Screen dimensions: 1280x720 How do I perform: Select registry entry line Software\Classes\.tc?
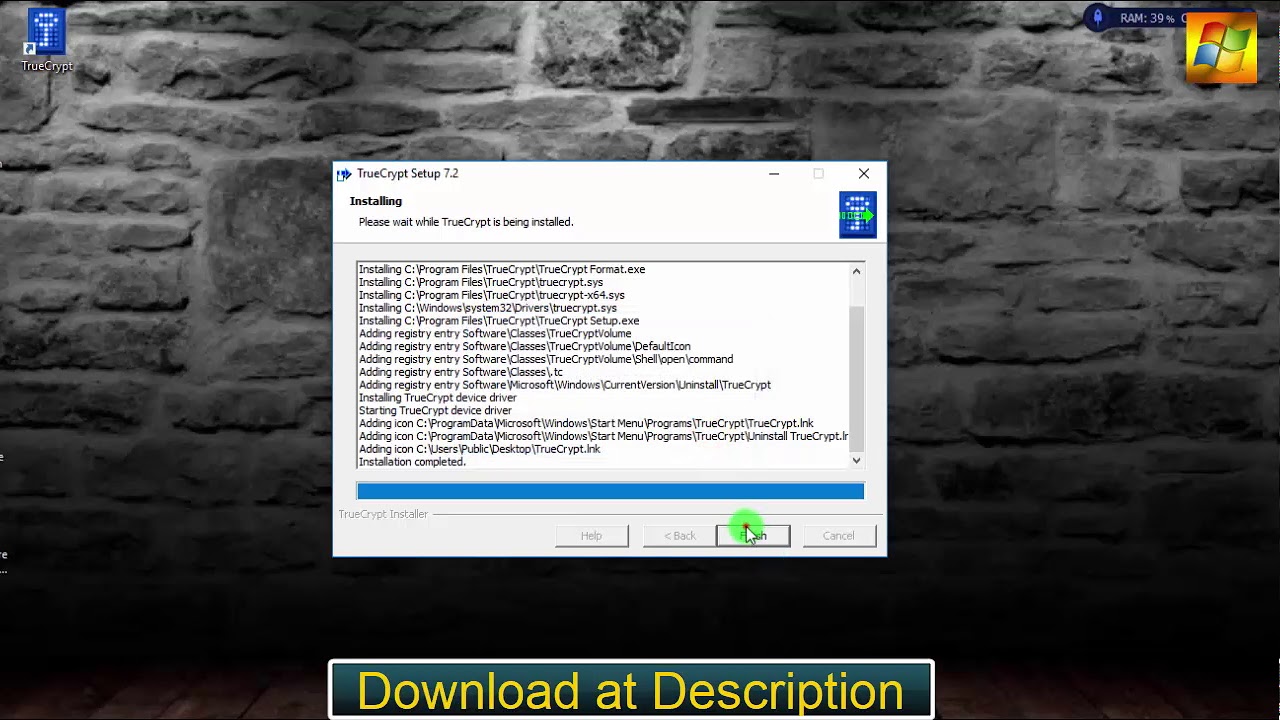(461, 373)
